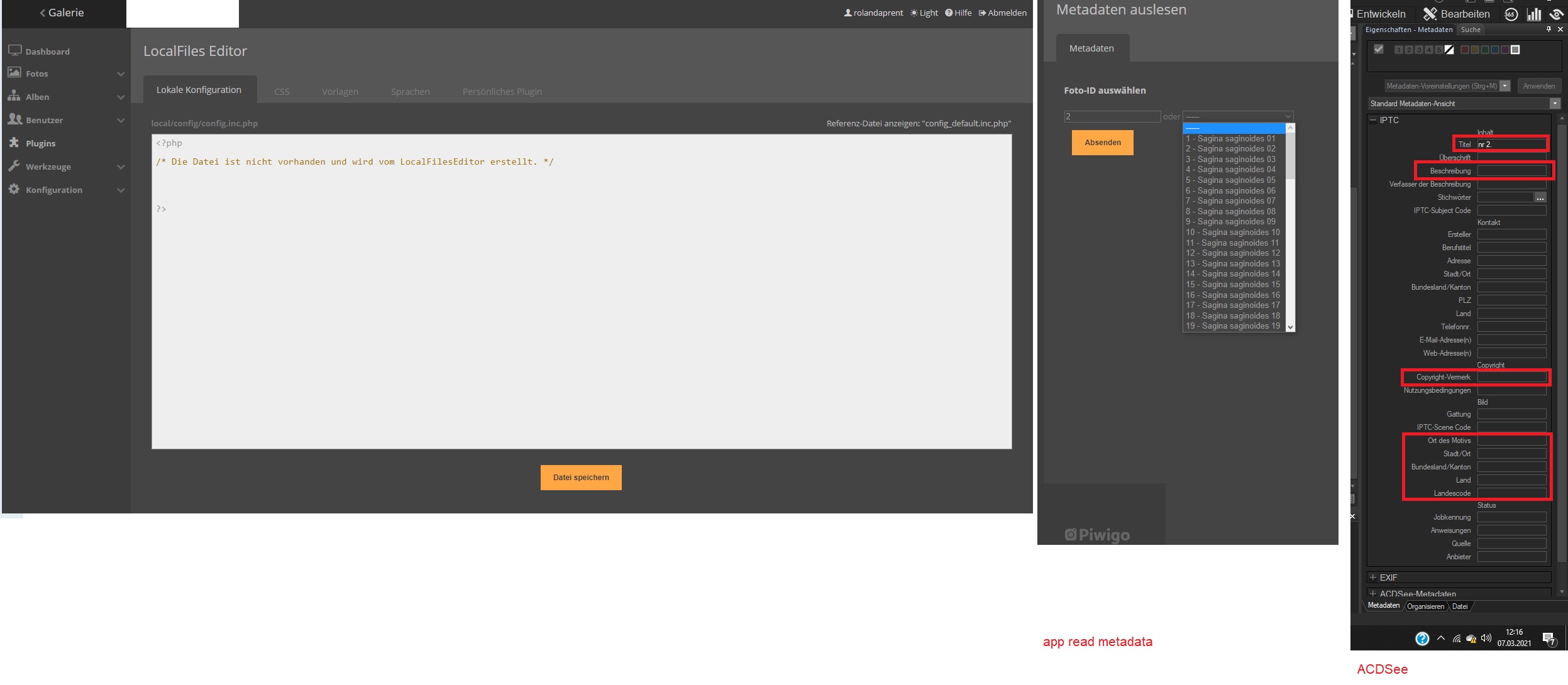Click the ACDSee eye messaging icon
Viewport: 1568px width, 685px height.
click(1557, 14)
